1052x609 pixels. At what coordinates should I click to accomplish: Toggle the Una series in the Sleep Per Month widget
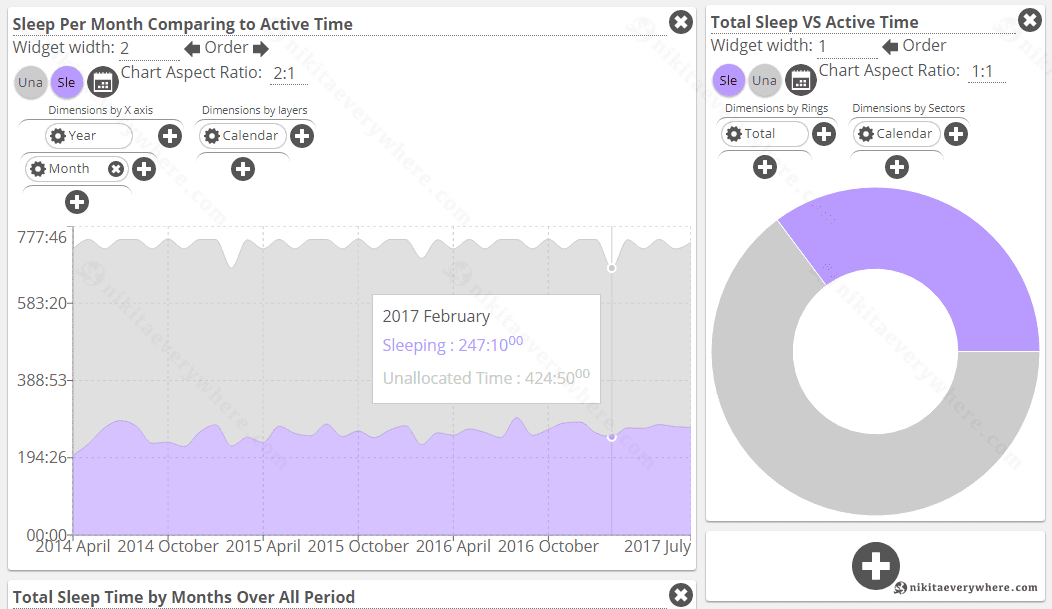31,82
